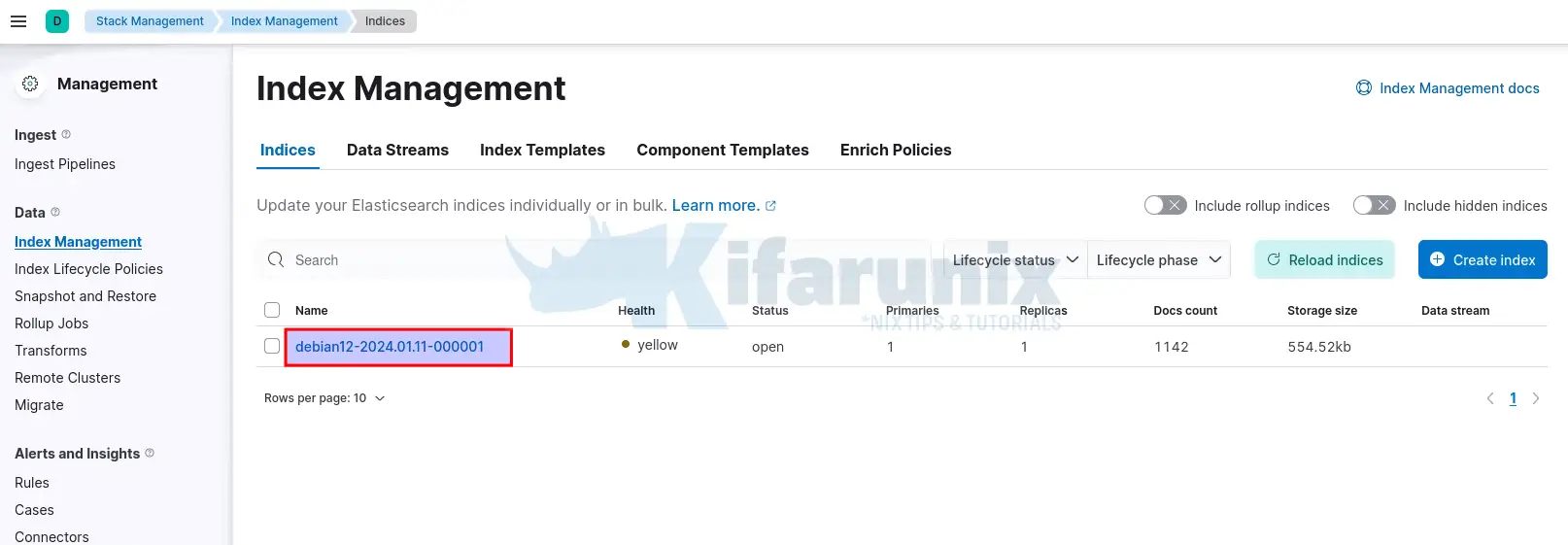Go to next page with right arrow
The image size is (1568, 545).
click(1536, 398)
